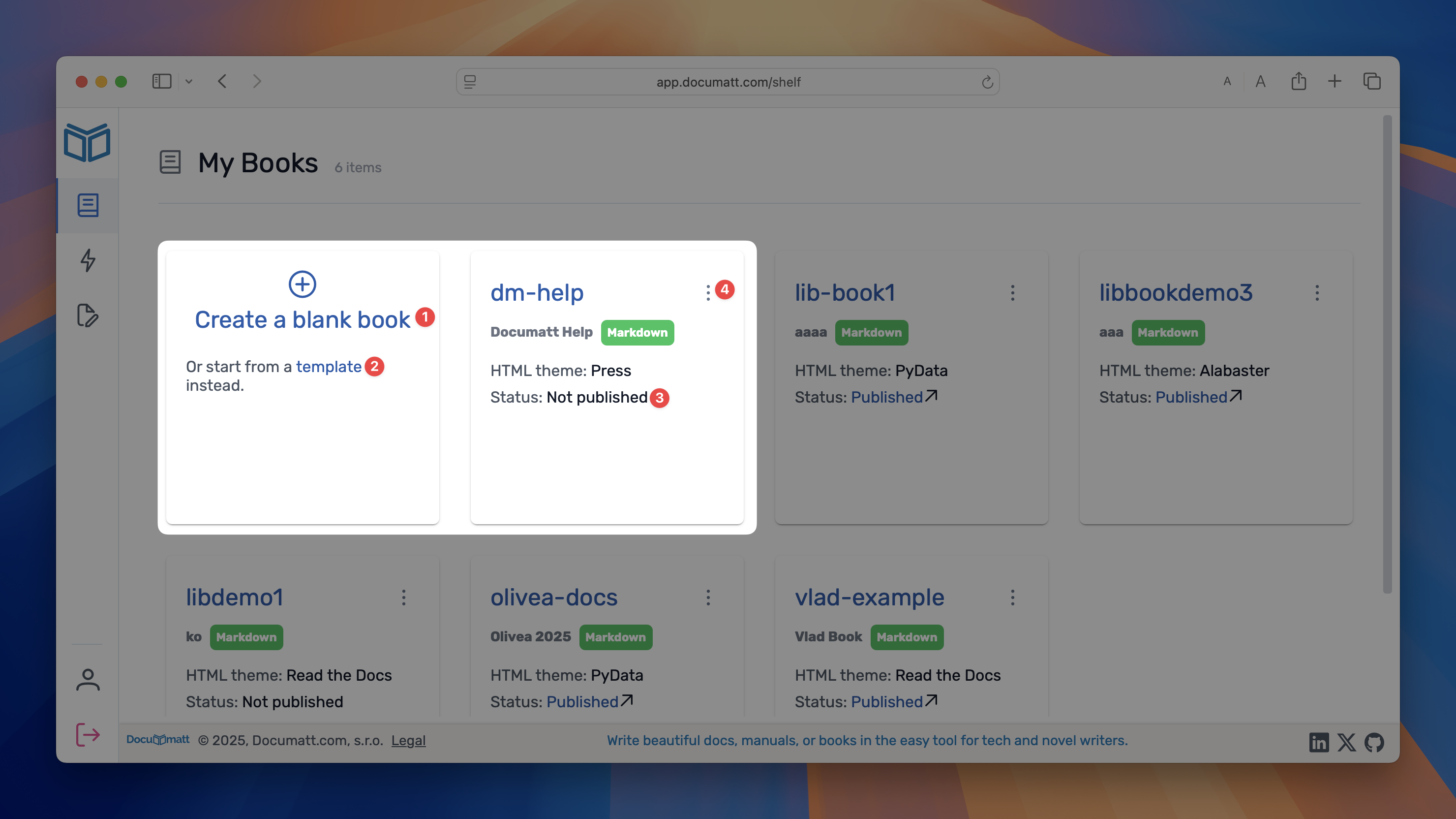Click the Olivea 2025 subtitle text
The width and height of the screenshot is (1456, 819).
coord(530,637)
